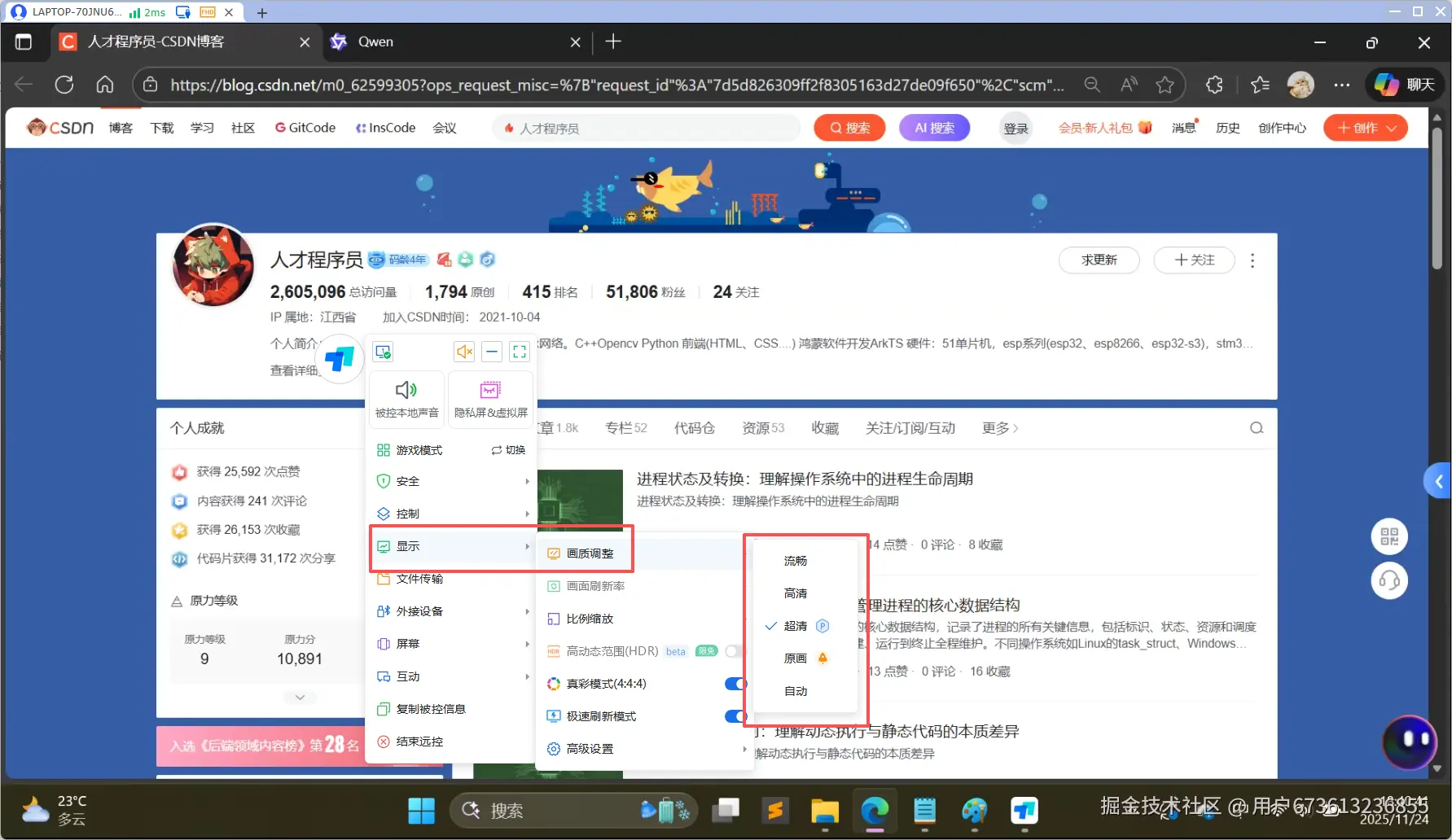The width and height of the screenshot is (1452, 840).
Task: Switch to the Qwen browser tab
Action: pos(455,42)
